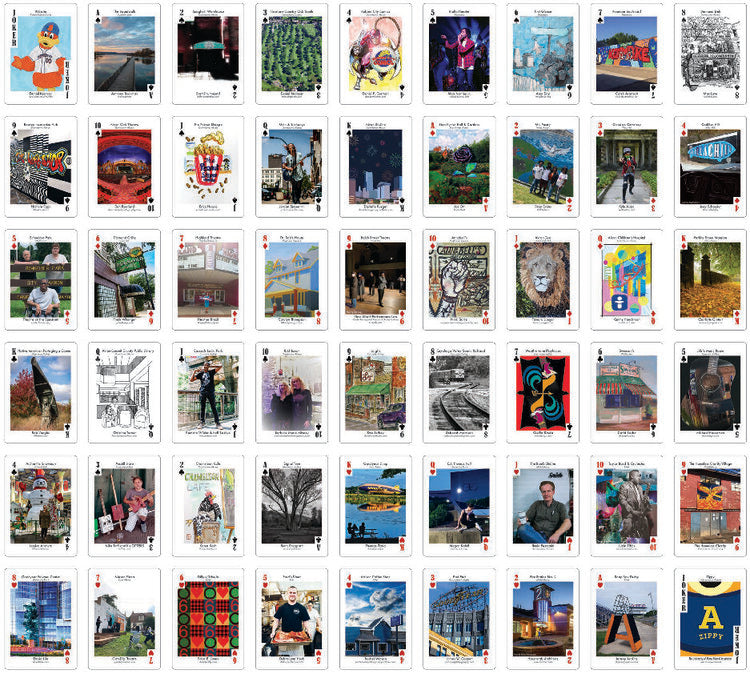The width and height of the screenshot is (750, 674).
Task: Pick the Ace of Clubs bare tree card
Action: 292,506
